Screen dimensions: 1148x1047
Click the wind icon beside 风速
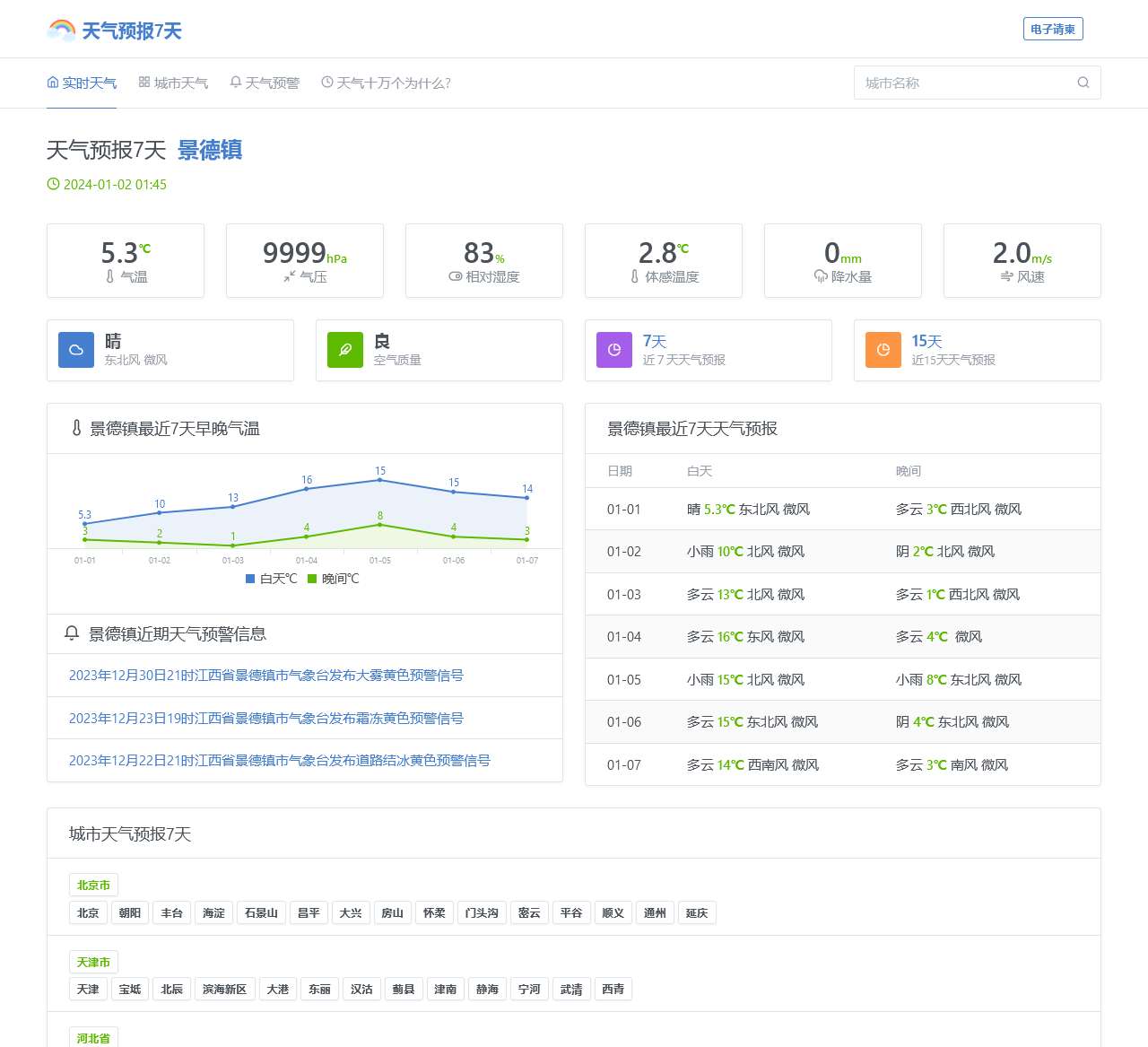(x=1006, y=276)
